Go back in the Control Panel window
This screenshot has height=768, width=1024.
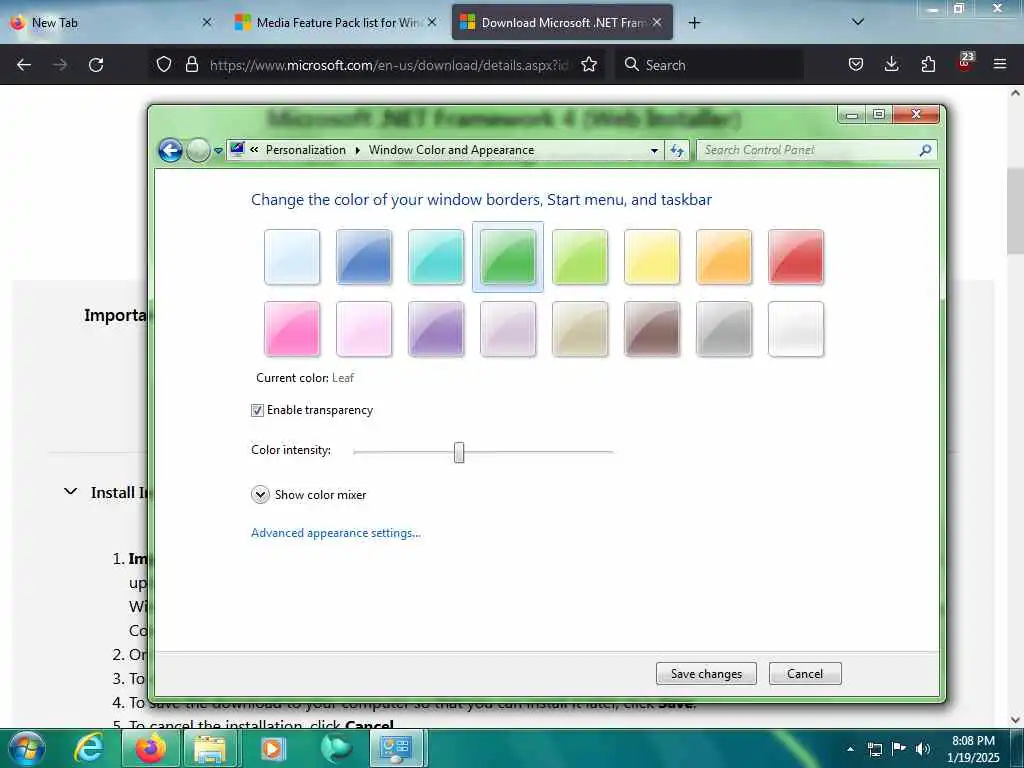(x=170, y=150)
